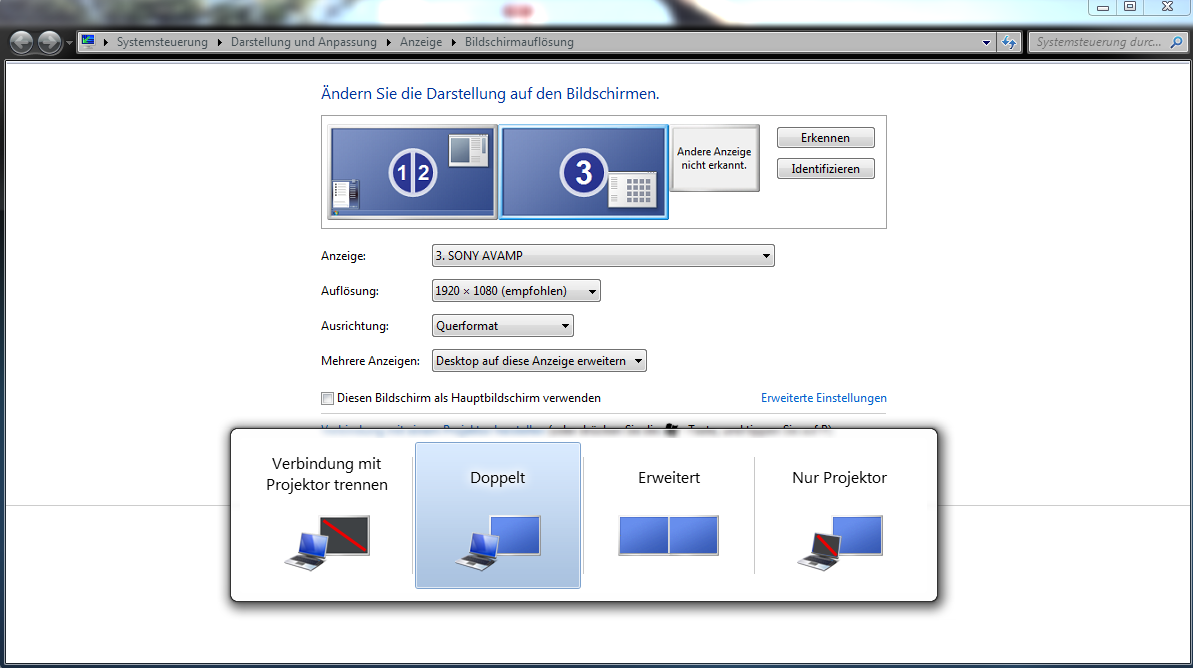
Task: Open the Anzeige dropdown showing SONY AVAMP
Action: point(603,256)
